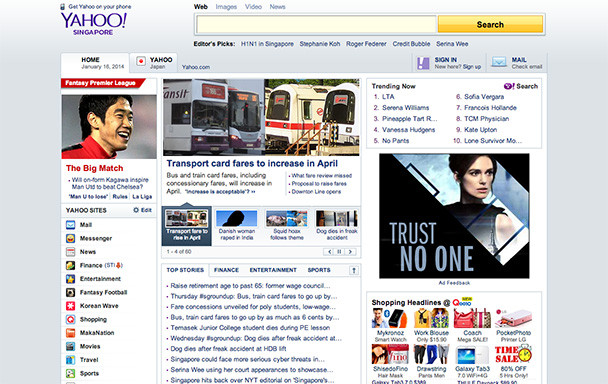Viewport: 608px width, 384px height.
Task: Open trending topic Sofia Vergara
Action: point(484,97)
